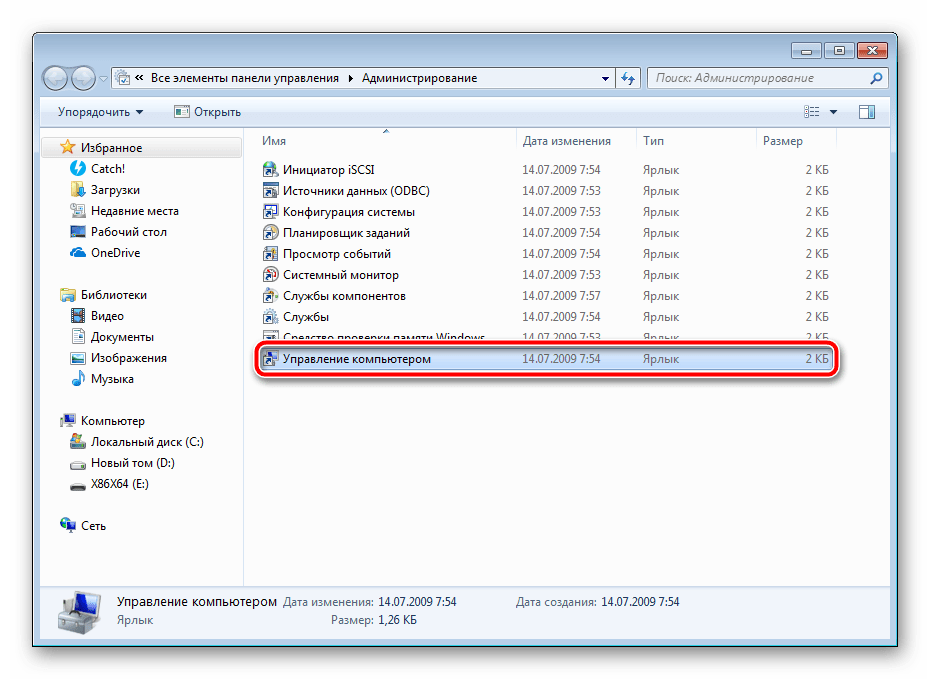The width and height of the screenshot is (930, 679).
Task: Click the Документы library icon
Action: tap(78, 337)
